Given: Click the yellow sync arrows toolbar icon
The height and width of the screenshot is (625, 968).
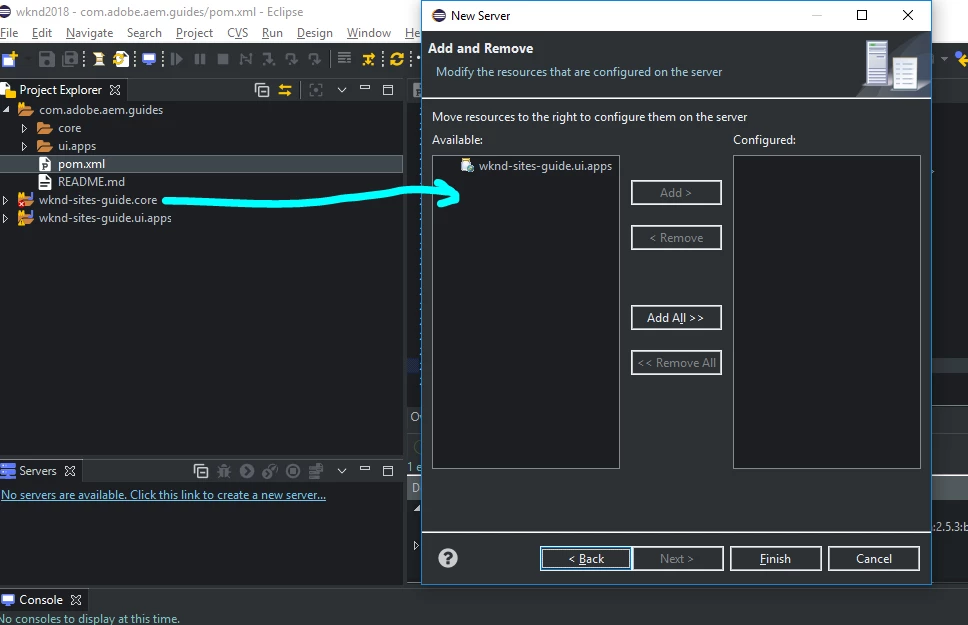Looking at the screenshot, I should pyautogui.click(x=397, y=59).
